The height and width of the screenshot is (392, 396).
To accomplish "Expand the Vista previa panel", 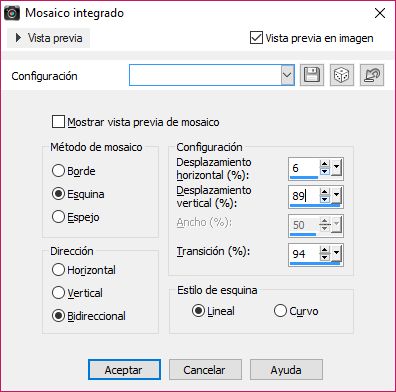I will click(x=49, y=38).
